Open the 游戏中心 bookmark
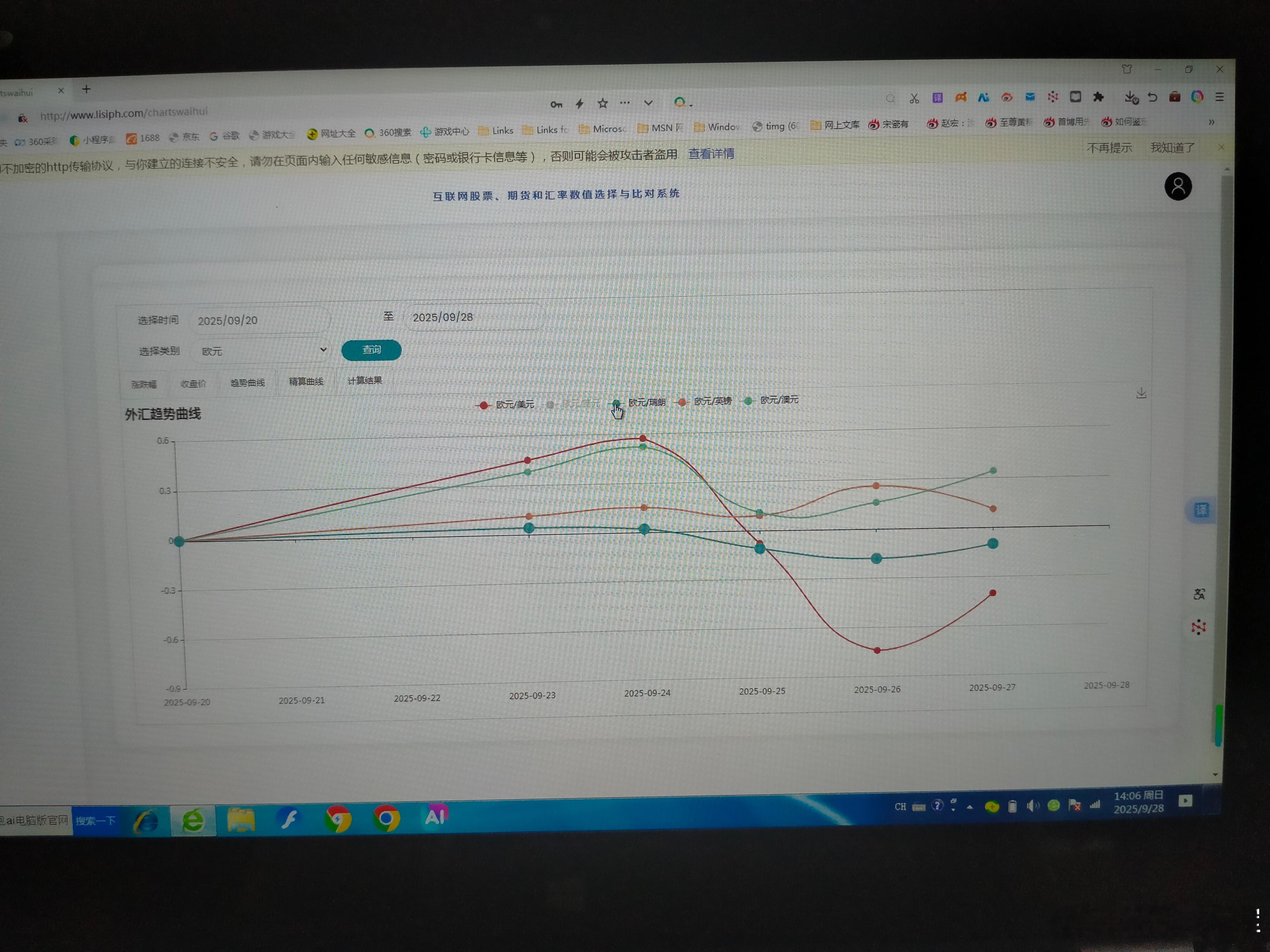The height and width of the screenshot is (952, 1270). pos(444,131)
